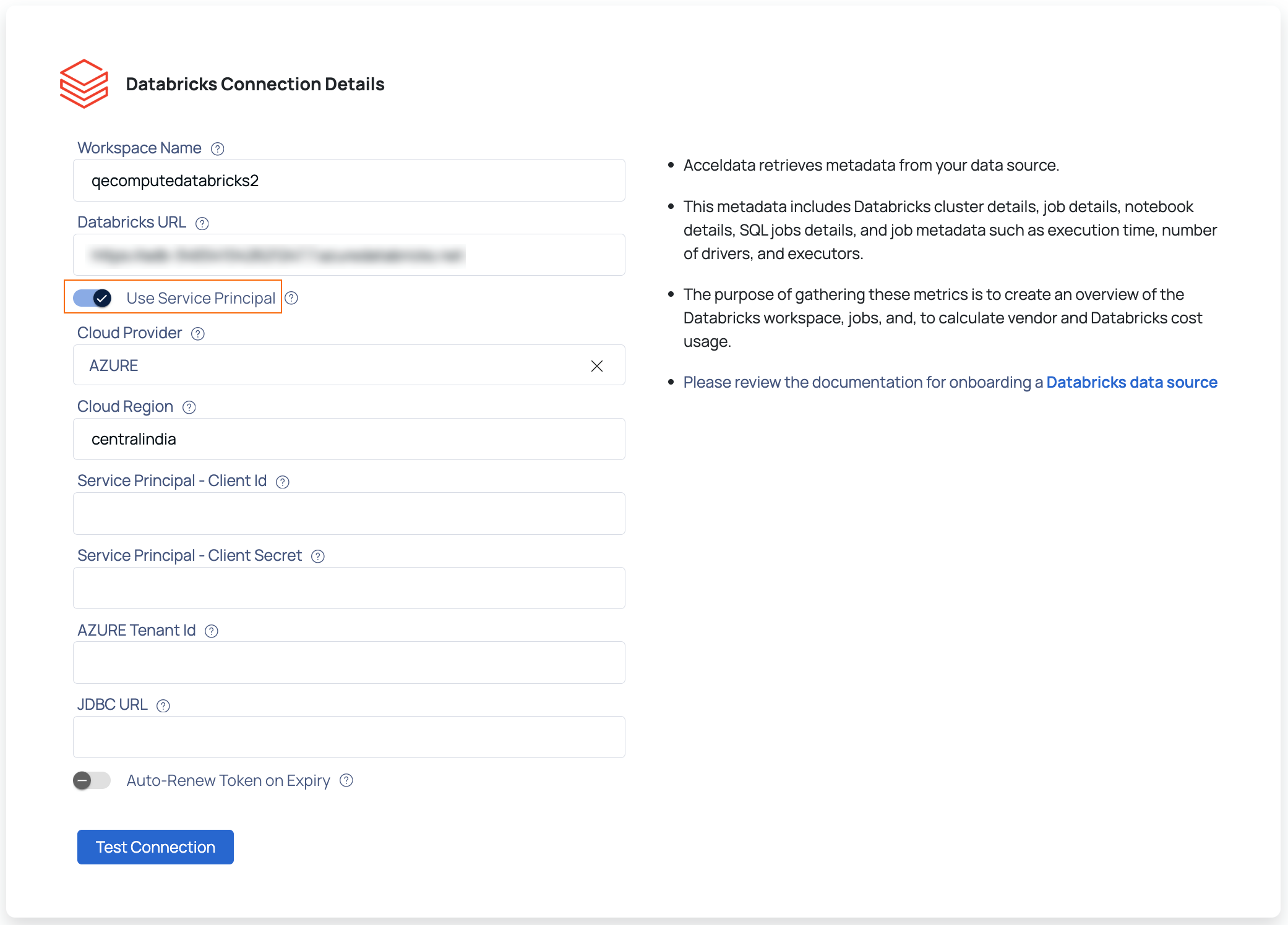Focus the AZURE Tenant Id input field
The height and width of the screenshot is (925, 1288).
[349, 663]
